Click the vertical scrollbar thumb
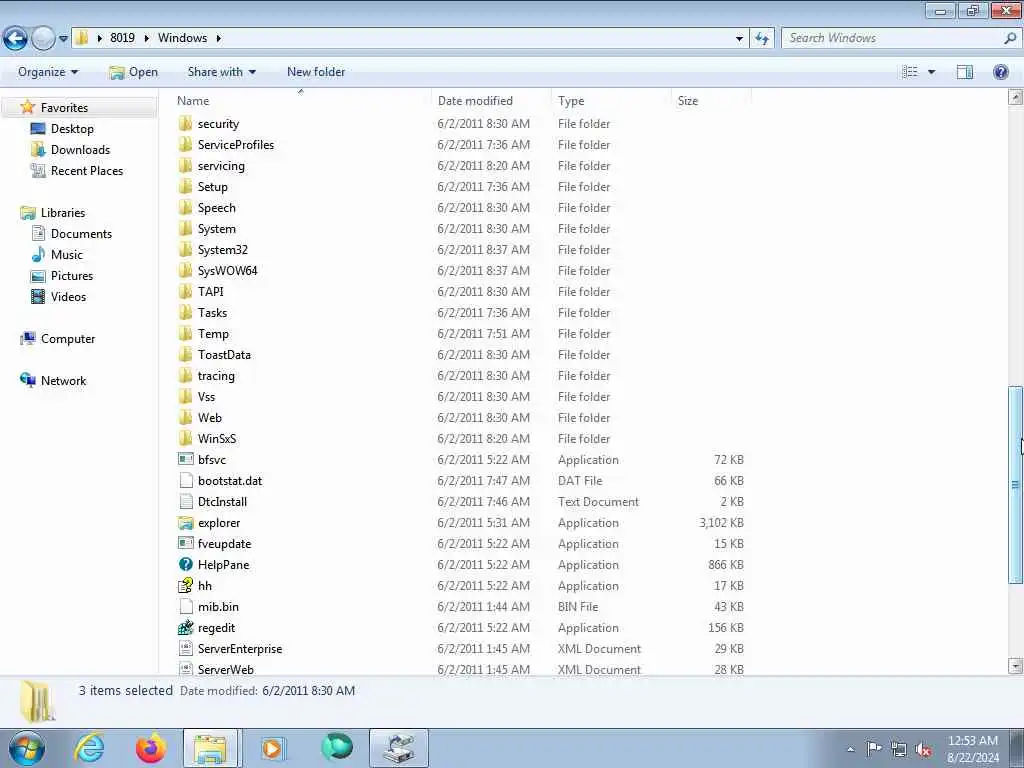 1015,484
